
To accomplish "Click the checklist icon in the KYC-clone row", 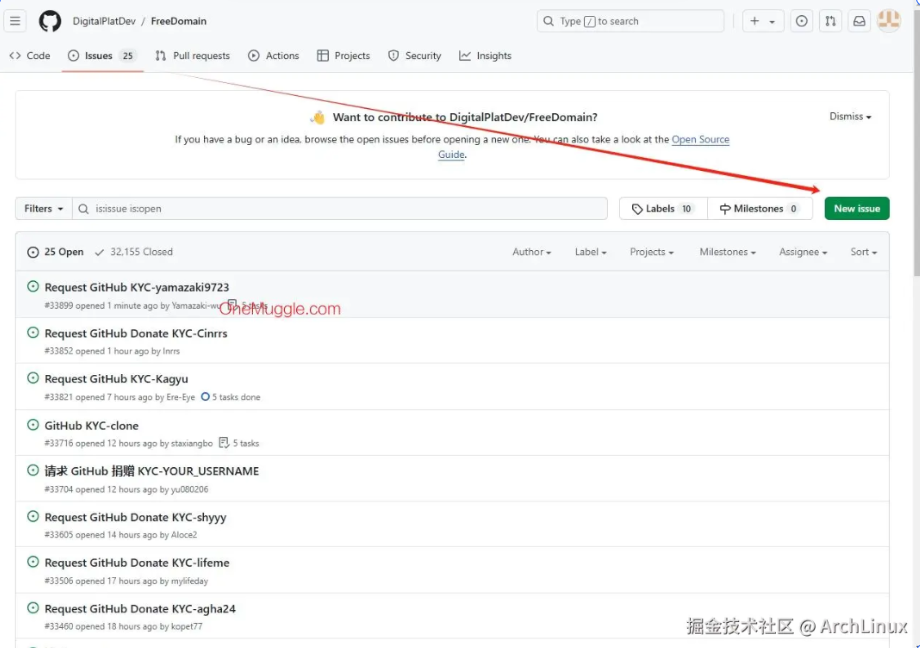I will click(224, 443).
